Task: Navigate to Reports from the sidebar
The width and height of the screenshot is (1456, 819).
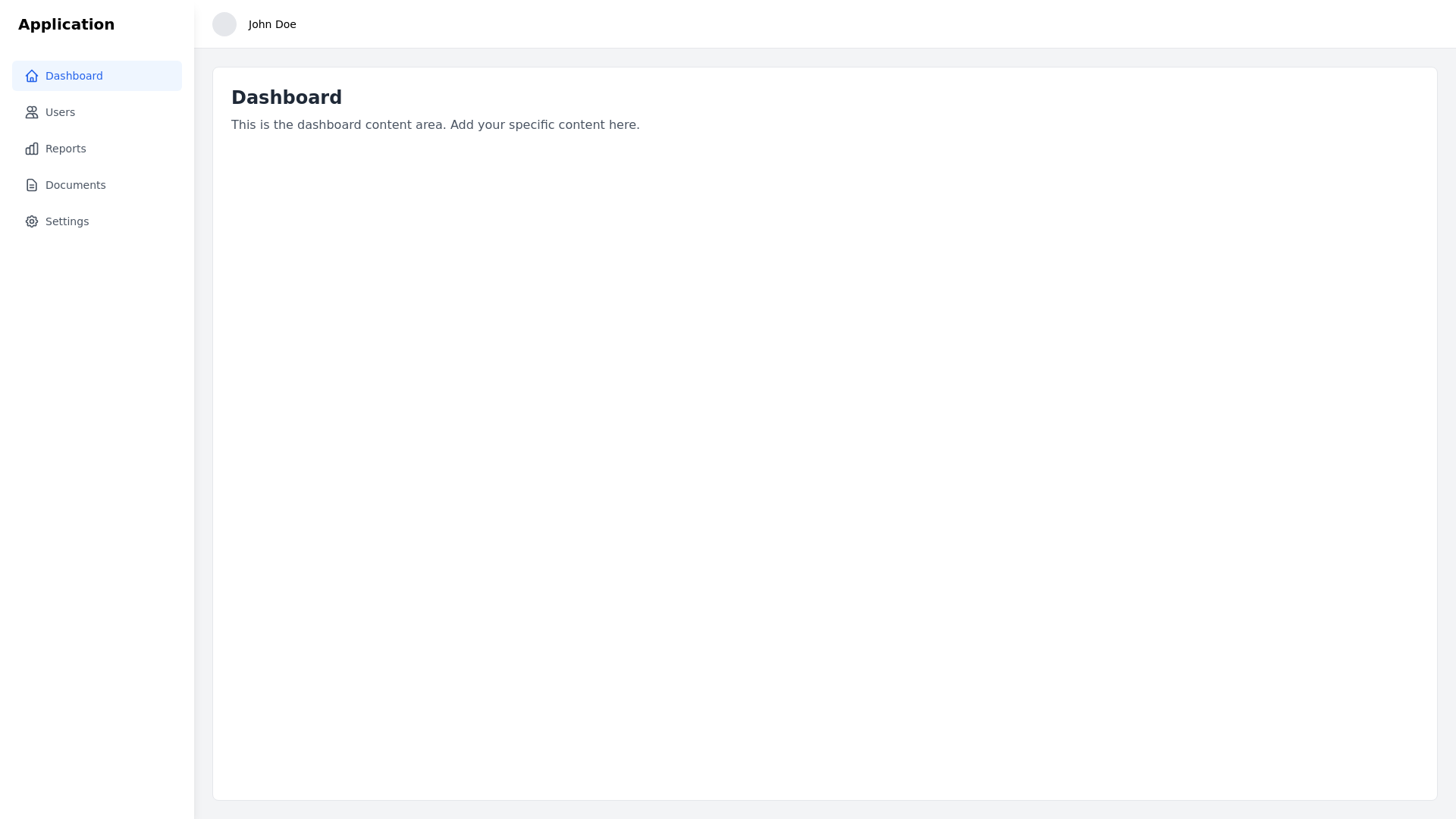Action: click(65, 149)
